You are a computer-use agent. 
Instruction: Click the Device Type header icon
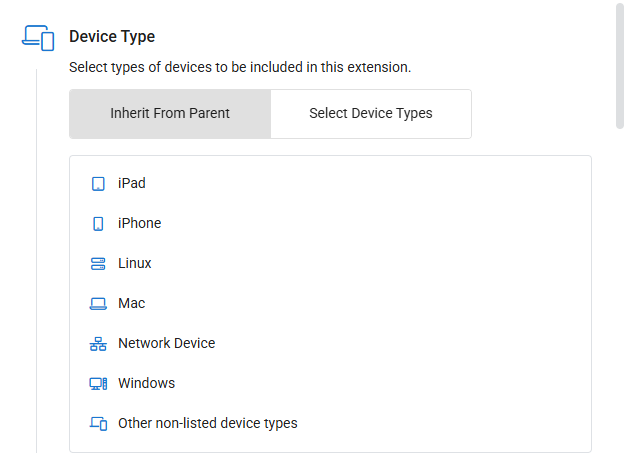coord(38,38)
